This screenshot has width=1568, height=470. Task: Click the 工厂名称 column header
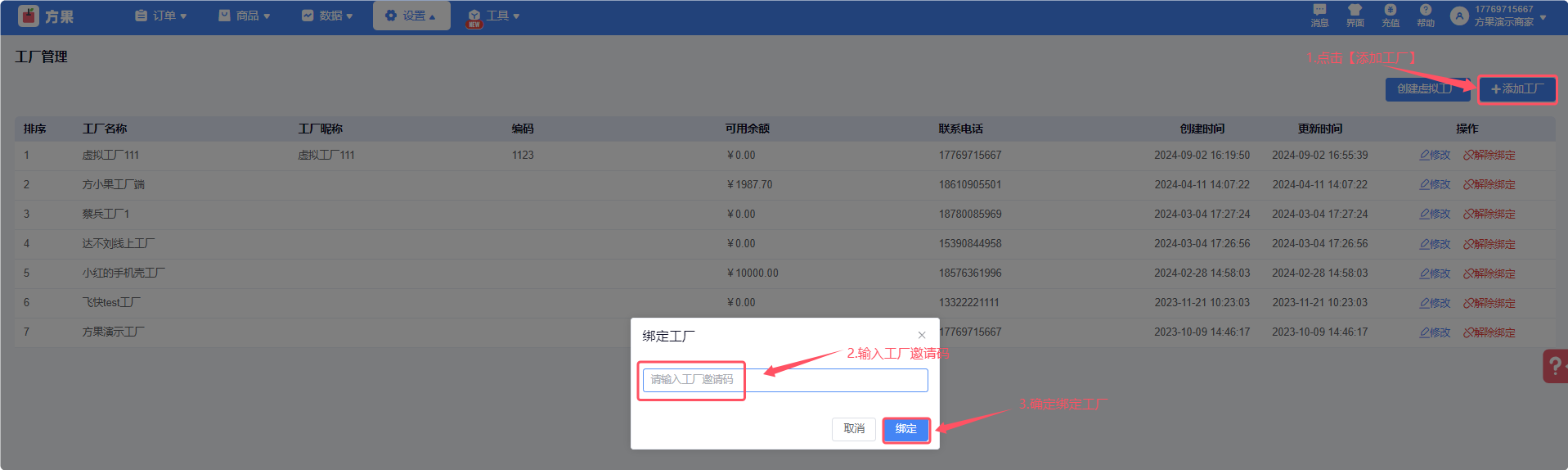coord(105,129)
